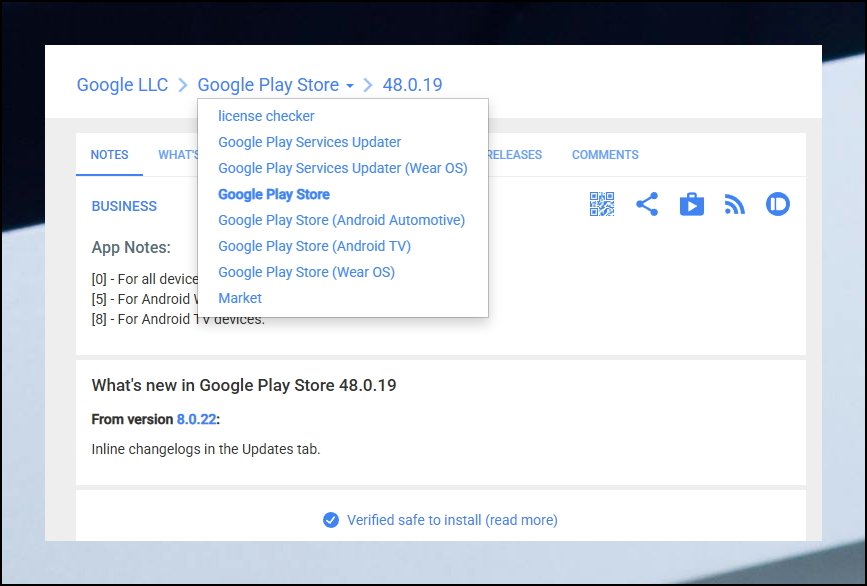Click the Inline changelogs in the Updates tab text
Screen dimensions: 867x586
click(x=206, y=449)
